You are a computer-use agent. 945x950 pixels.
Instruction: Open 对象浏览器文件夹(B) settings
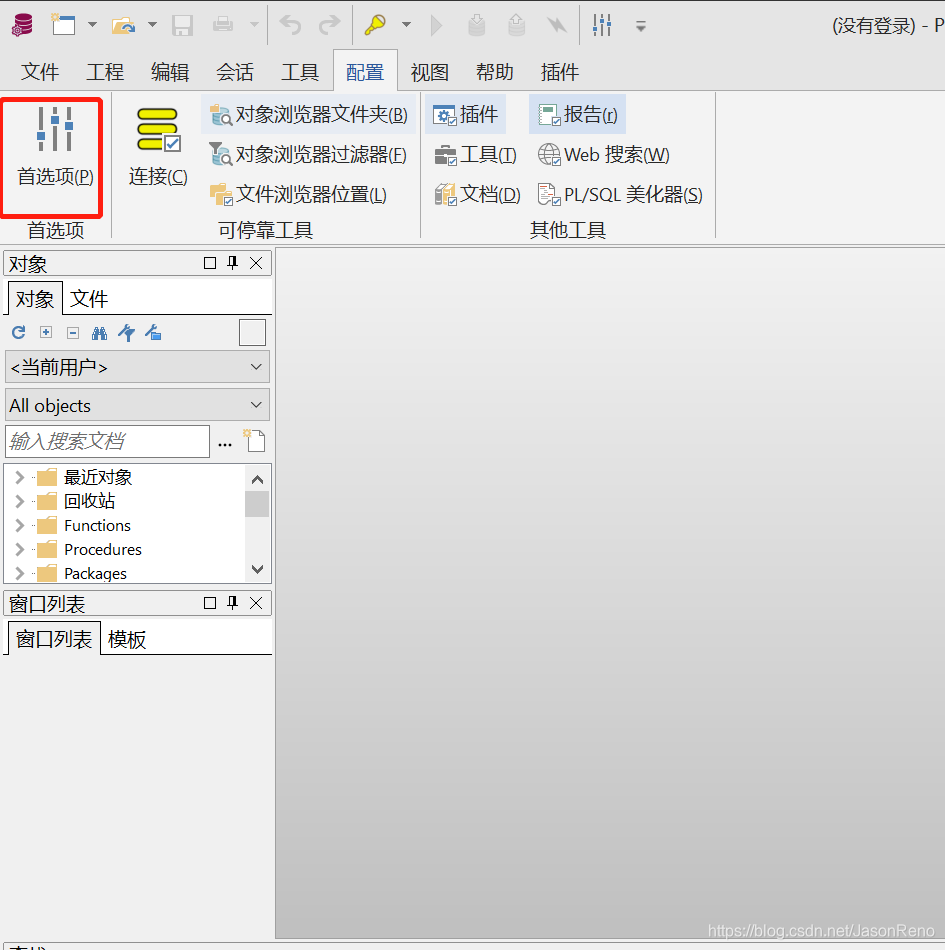pos(308,114)
